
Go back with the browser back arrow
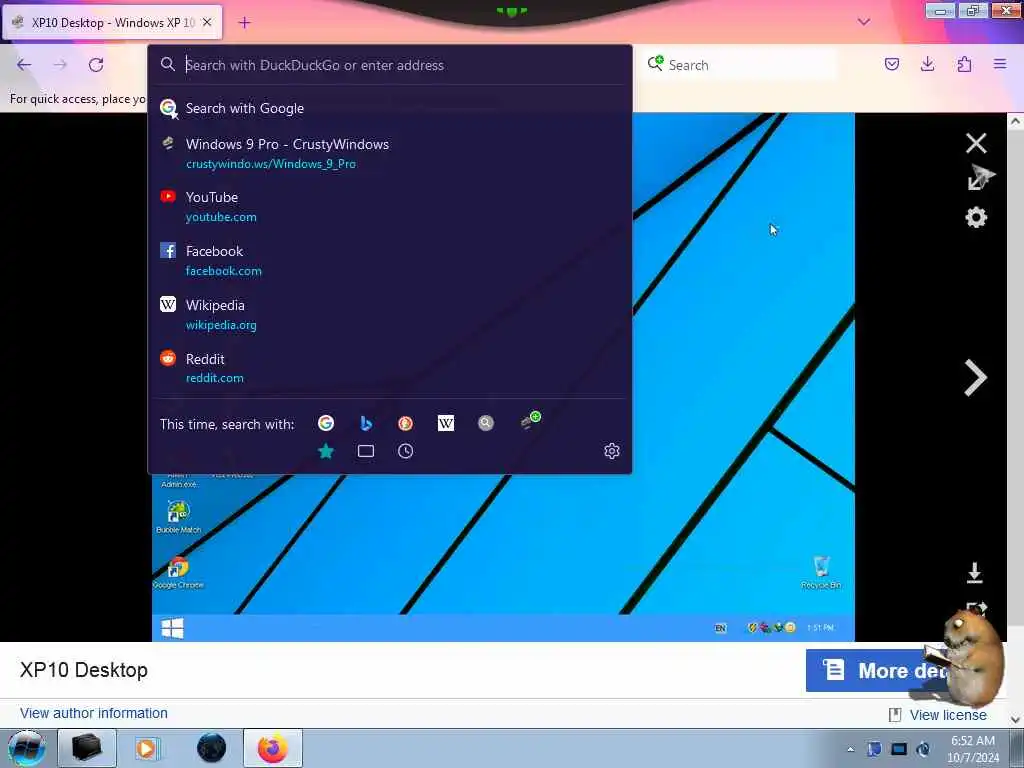(24, 65)
